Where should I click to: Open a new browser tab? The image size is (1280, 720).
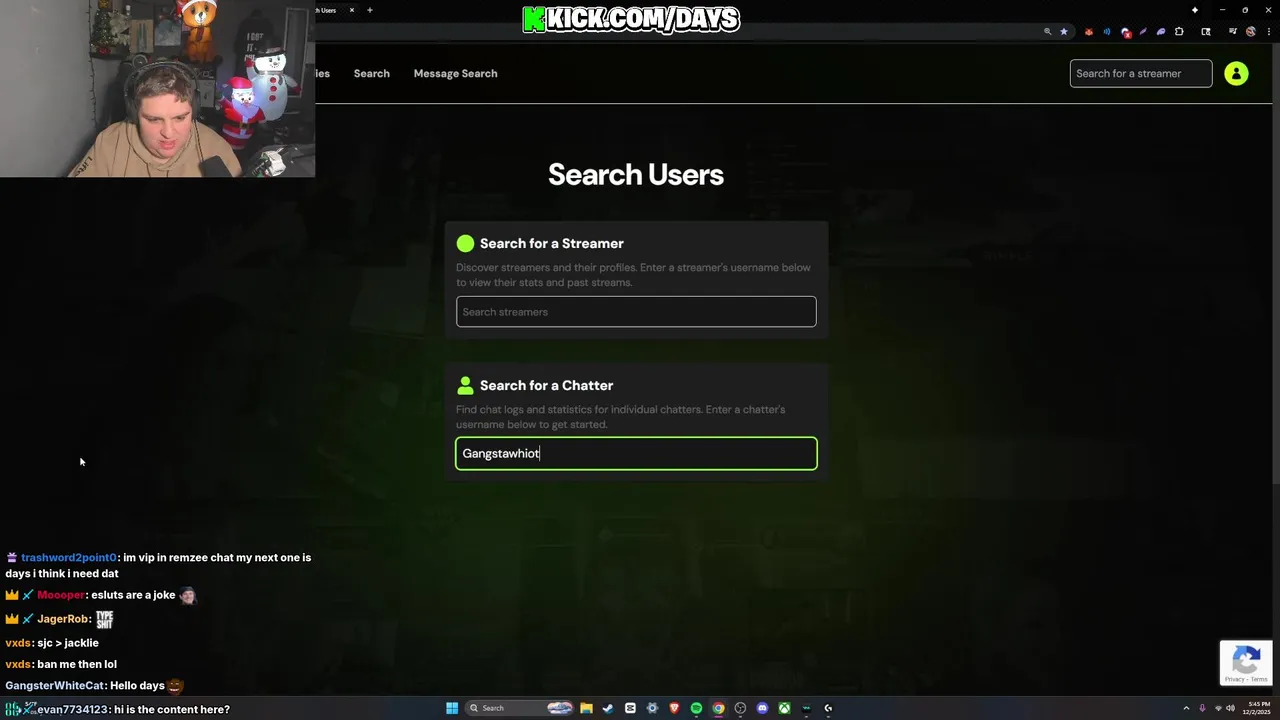pos(370,10)
